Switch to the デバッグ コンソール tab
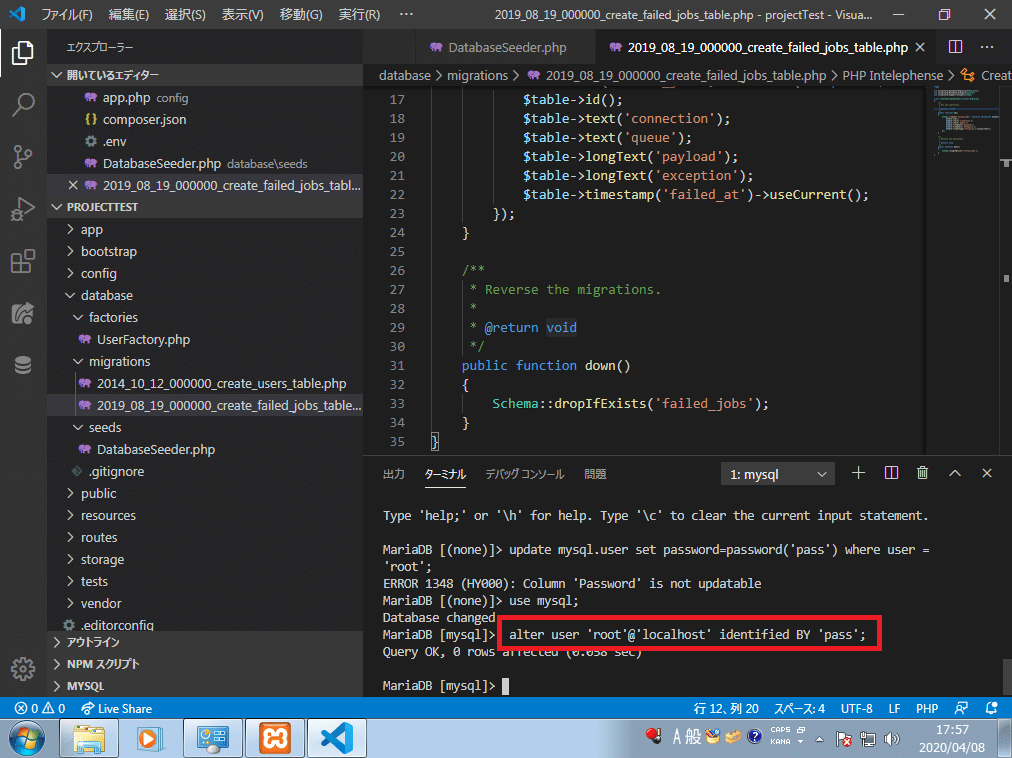This screenshot has width=1012, height=758. tap(524, 474)
